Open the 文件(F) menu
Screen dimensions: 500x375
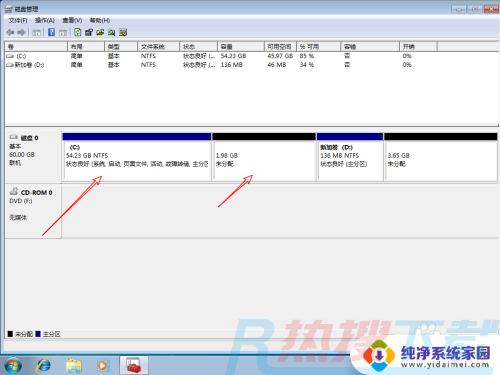[x=18, y=21]
